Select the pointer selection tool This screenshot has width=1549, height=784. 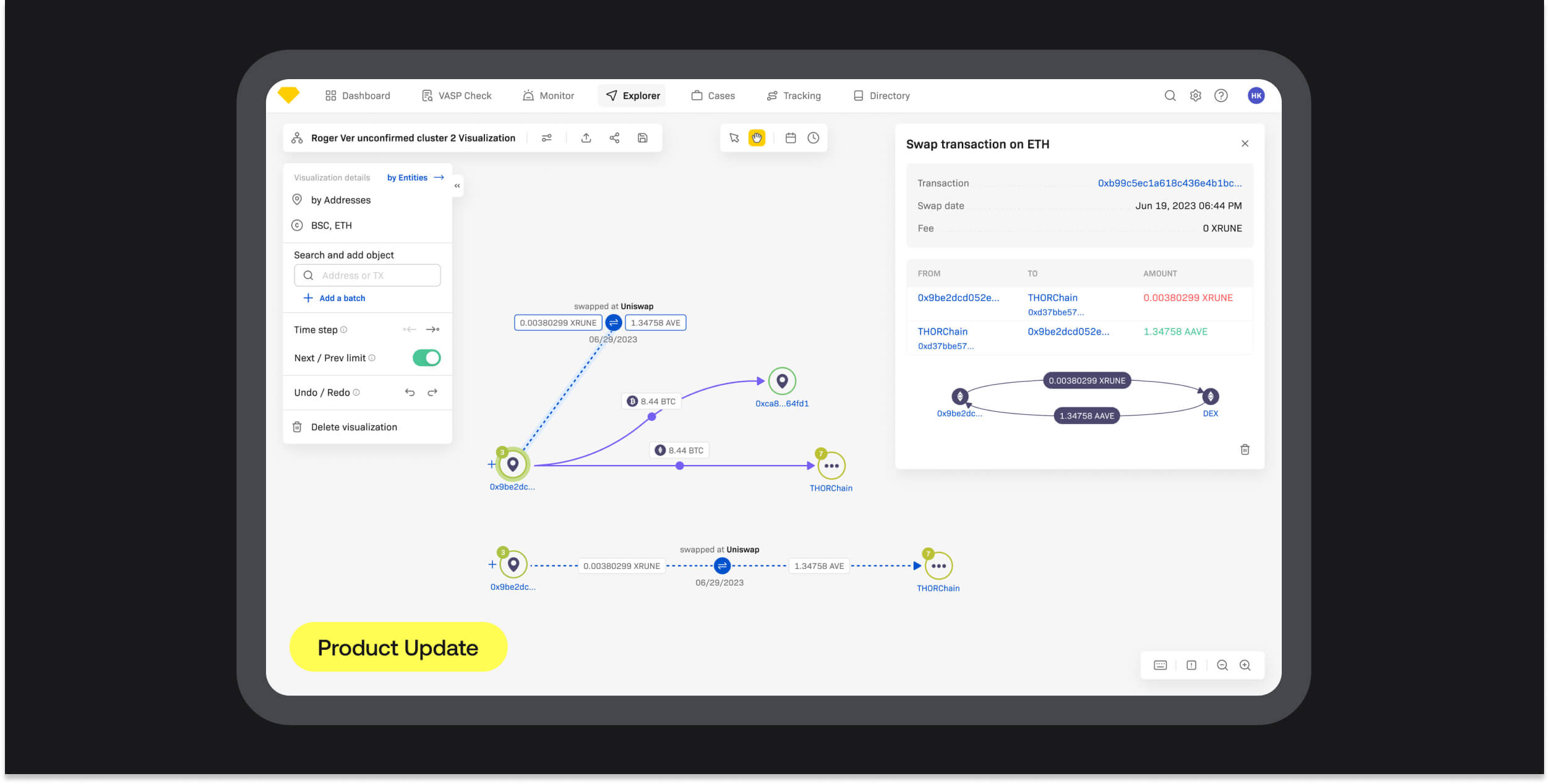(734, 138)
